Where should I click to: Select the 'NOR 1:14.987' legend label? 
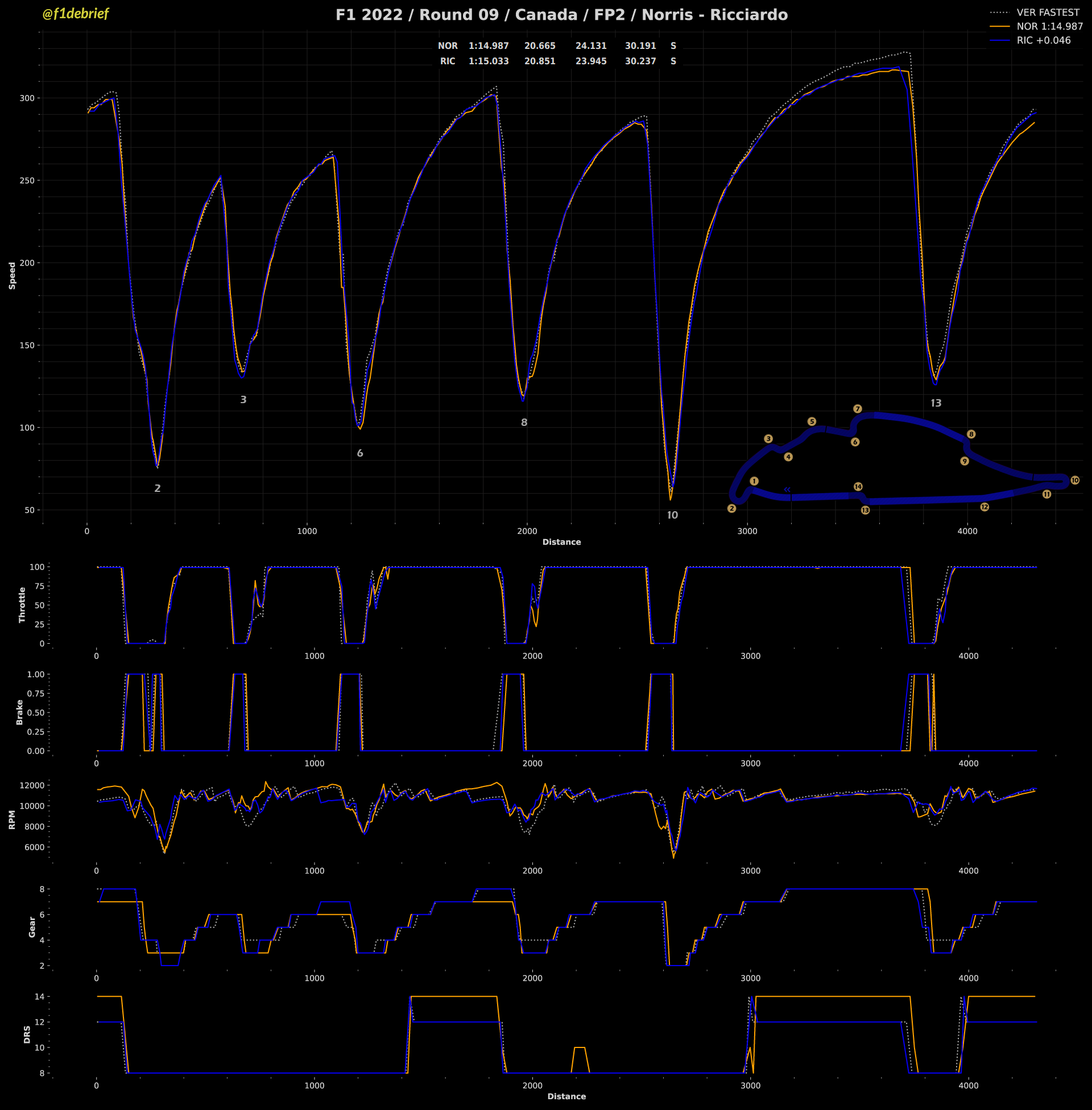[1050, 26]
